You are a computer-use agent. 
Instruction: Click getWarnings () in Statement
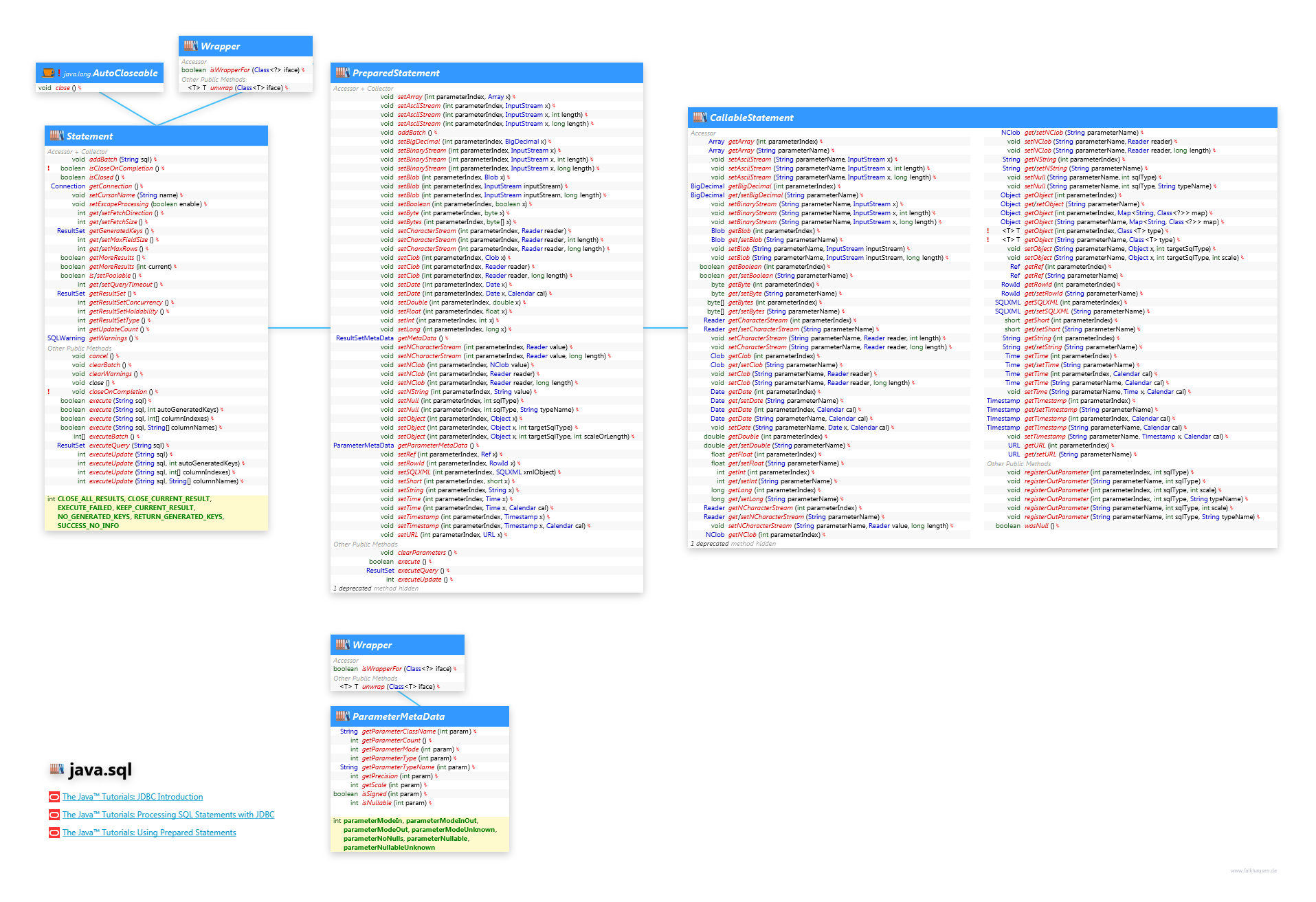click(x=111, y=338)
